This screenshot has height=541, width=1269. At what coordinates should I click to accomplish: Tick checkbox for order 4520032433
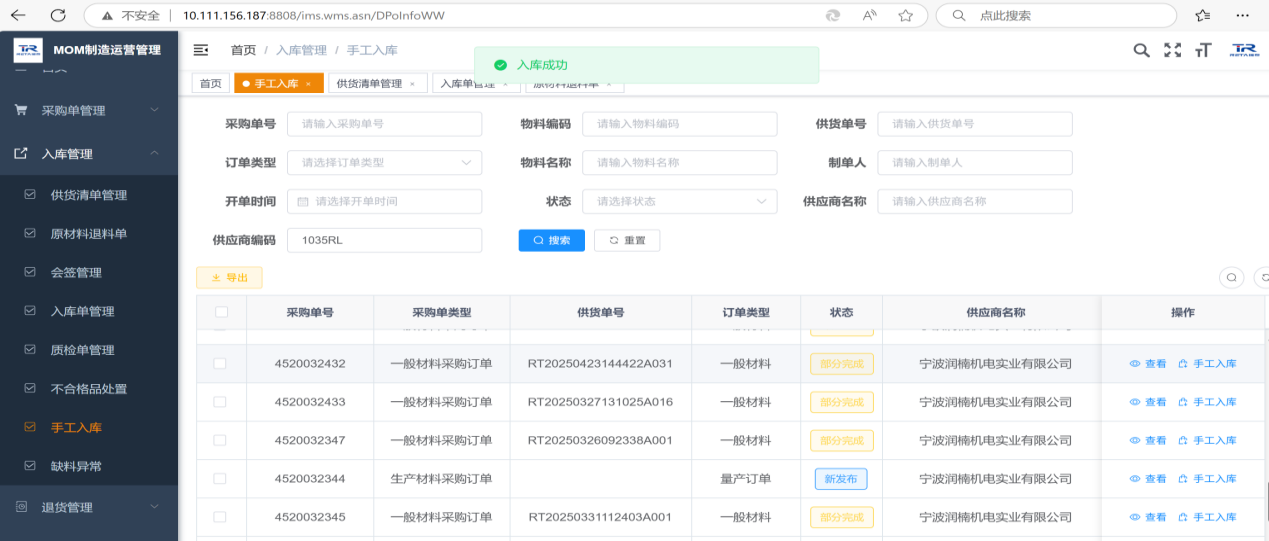coord(220,402)
